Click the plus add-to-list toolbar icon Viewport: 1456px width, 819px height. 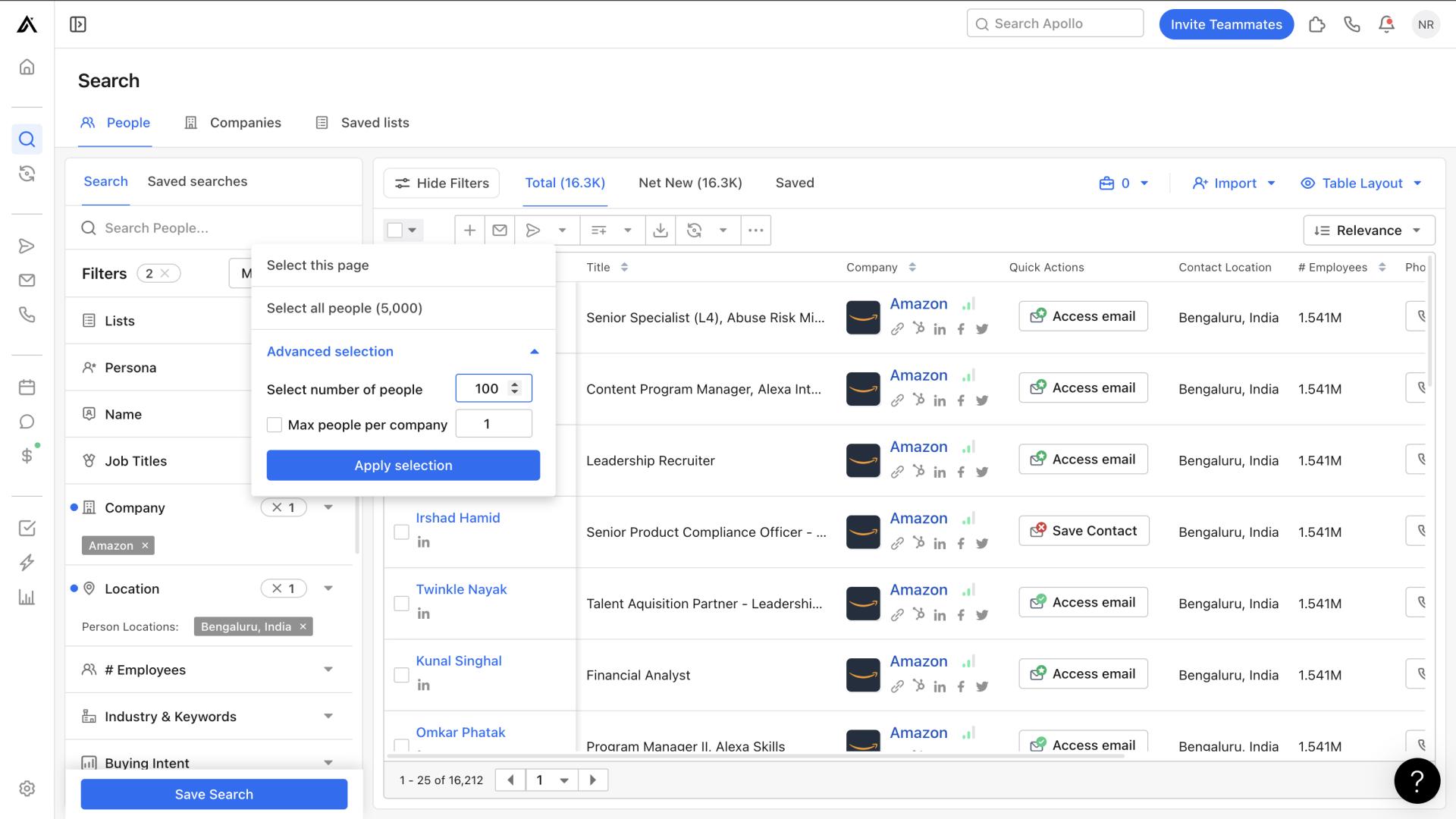[469, 231]
